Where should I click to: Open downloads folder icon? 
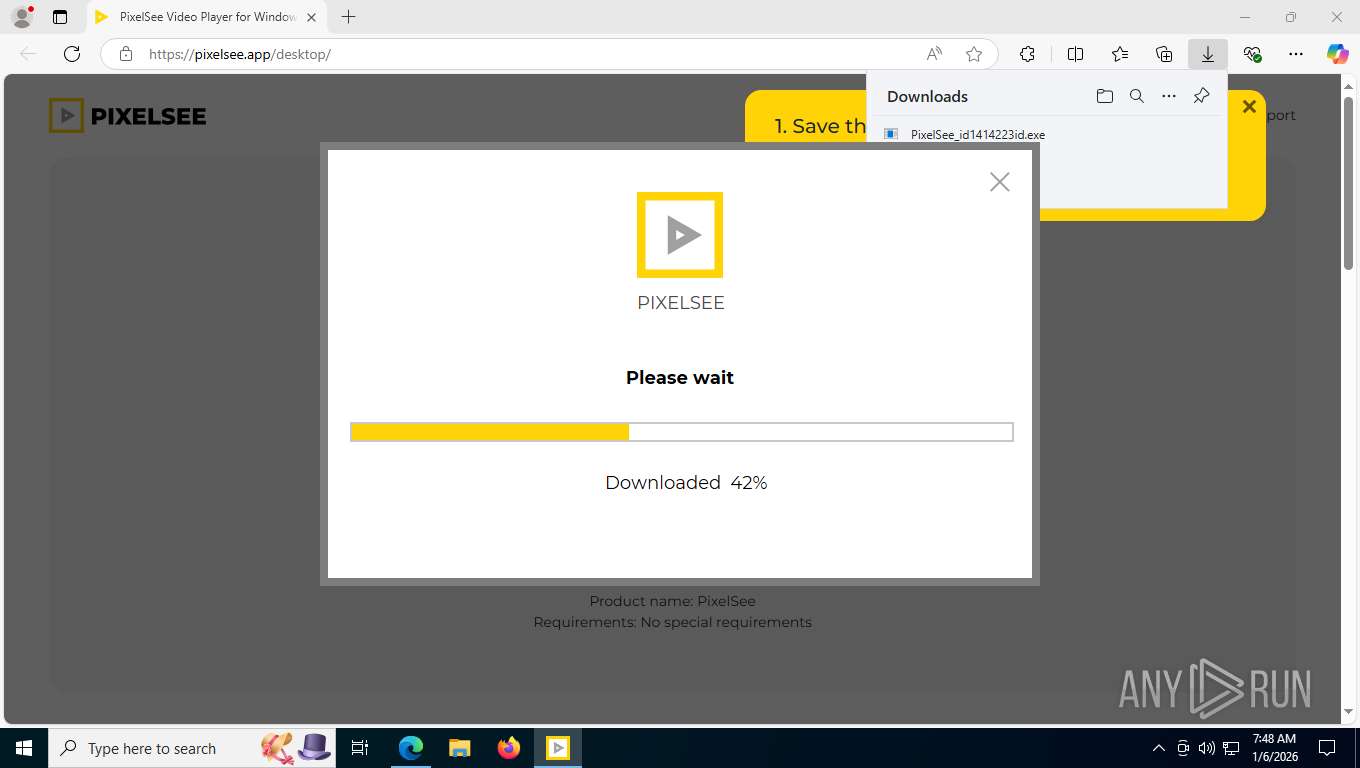(1104, 96)
